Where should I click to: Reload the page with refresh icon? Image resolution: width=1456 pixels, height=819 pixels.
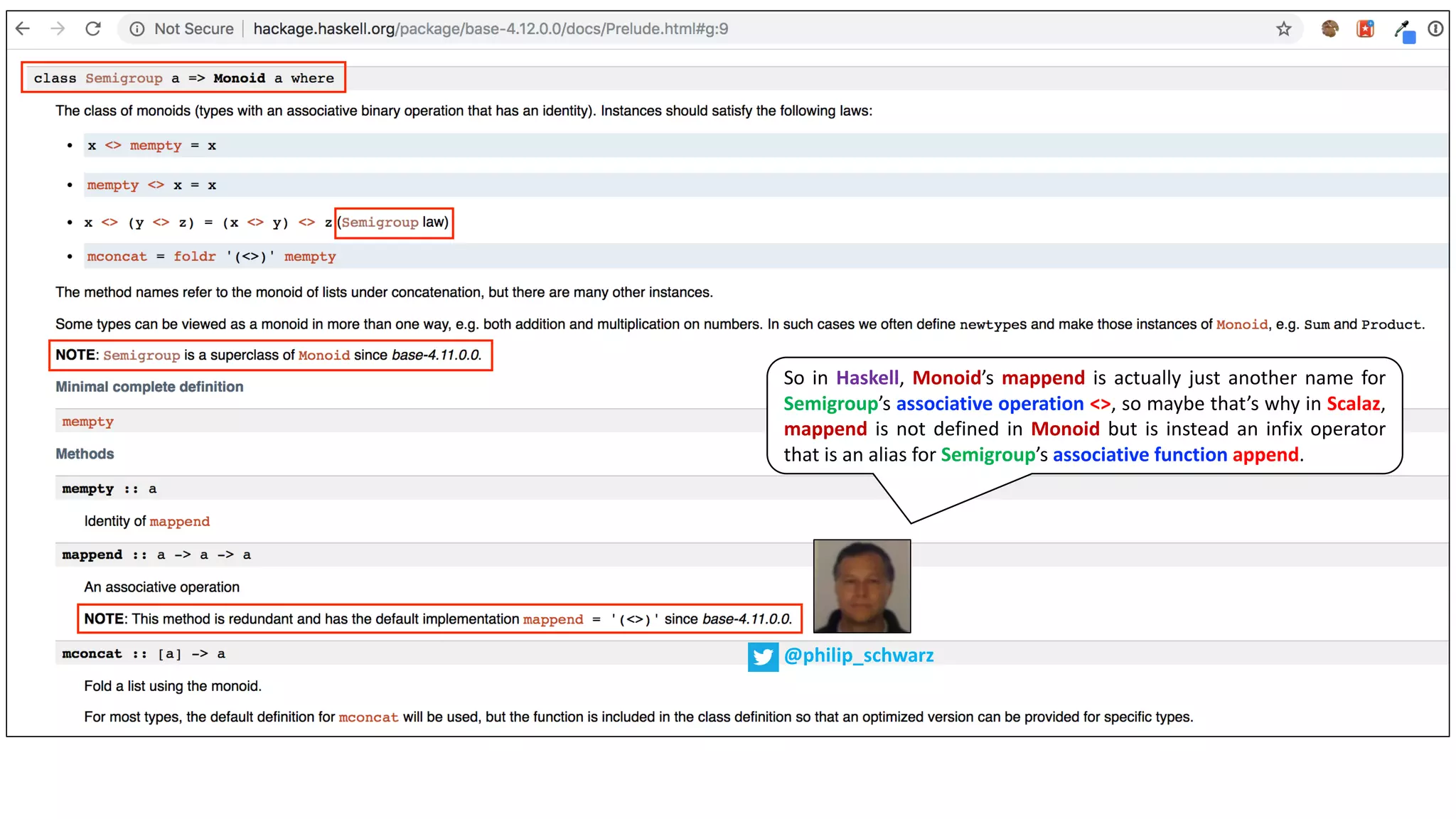(93, 28)
